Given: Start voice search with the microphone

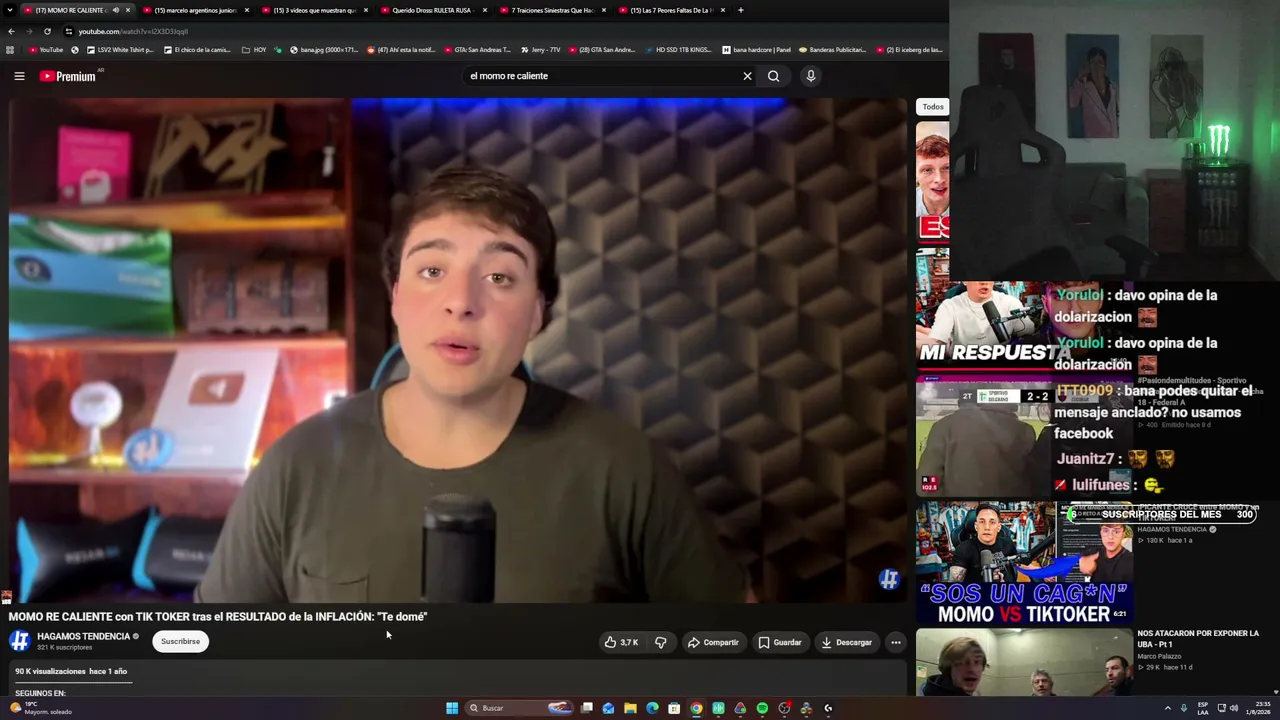Looking at the screenshot, I should point(811,76).
